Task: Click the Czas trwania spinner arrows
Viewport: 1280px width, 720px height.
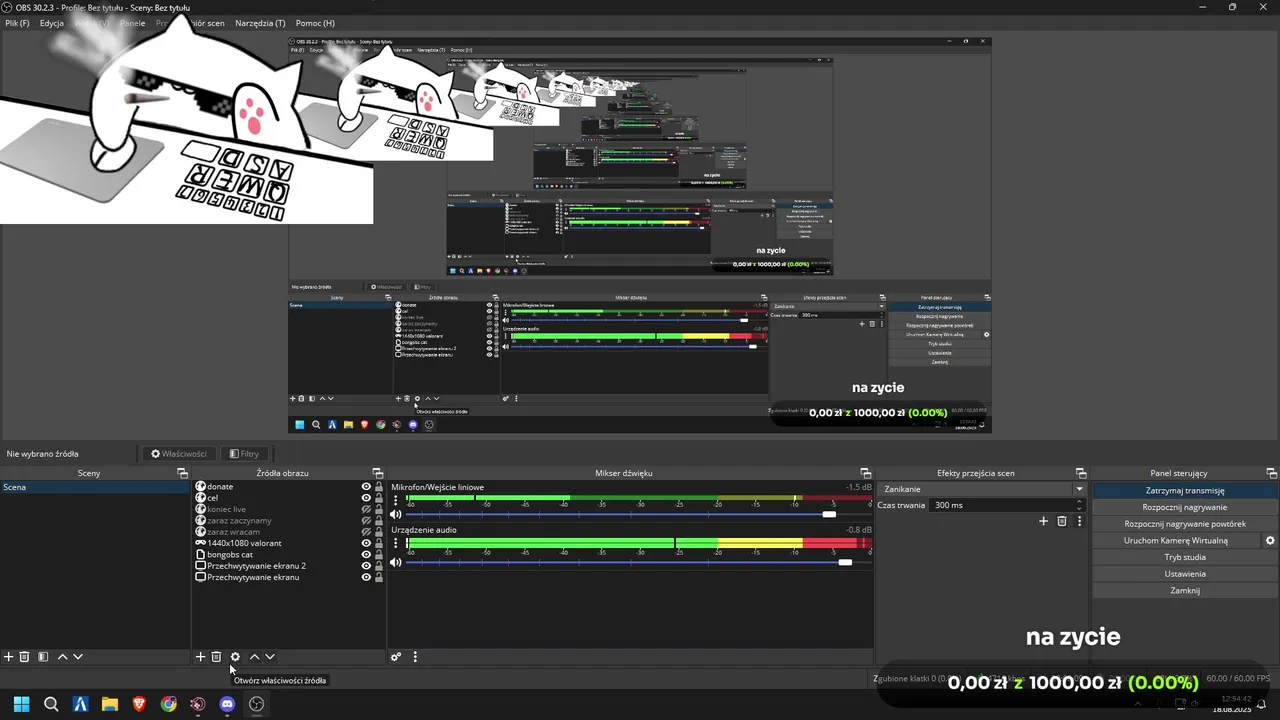Action: pyautogui.click(x=1080, y=505)
